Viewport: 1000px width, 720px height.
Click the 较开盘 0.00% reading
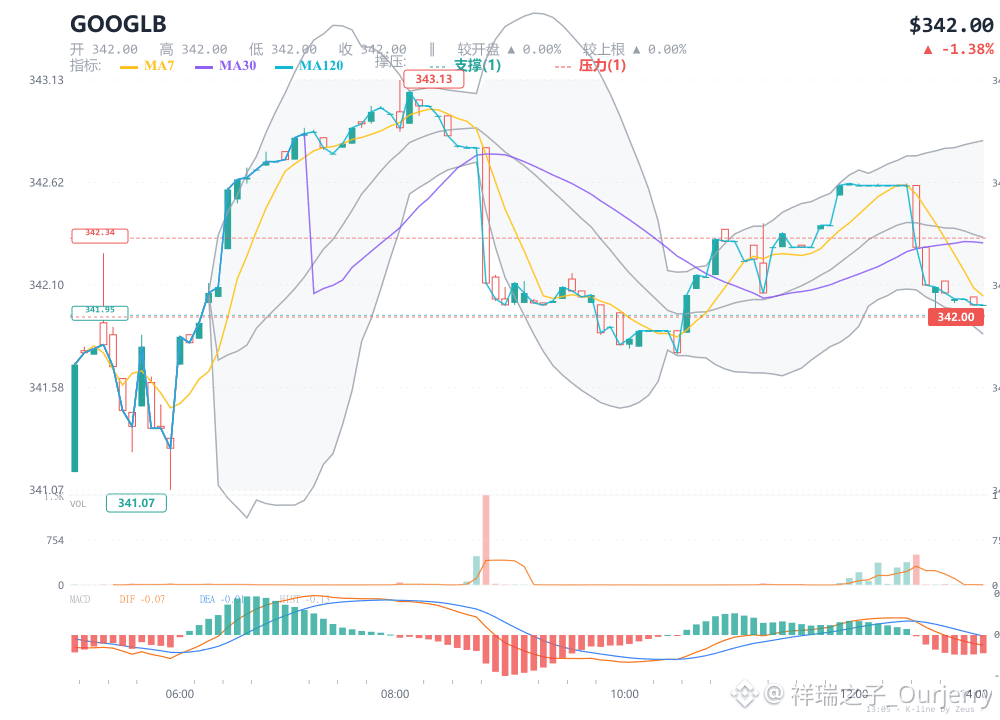pyautogui.click(x=509, y=49)
